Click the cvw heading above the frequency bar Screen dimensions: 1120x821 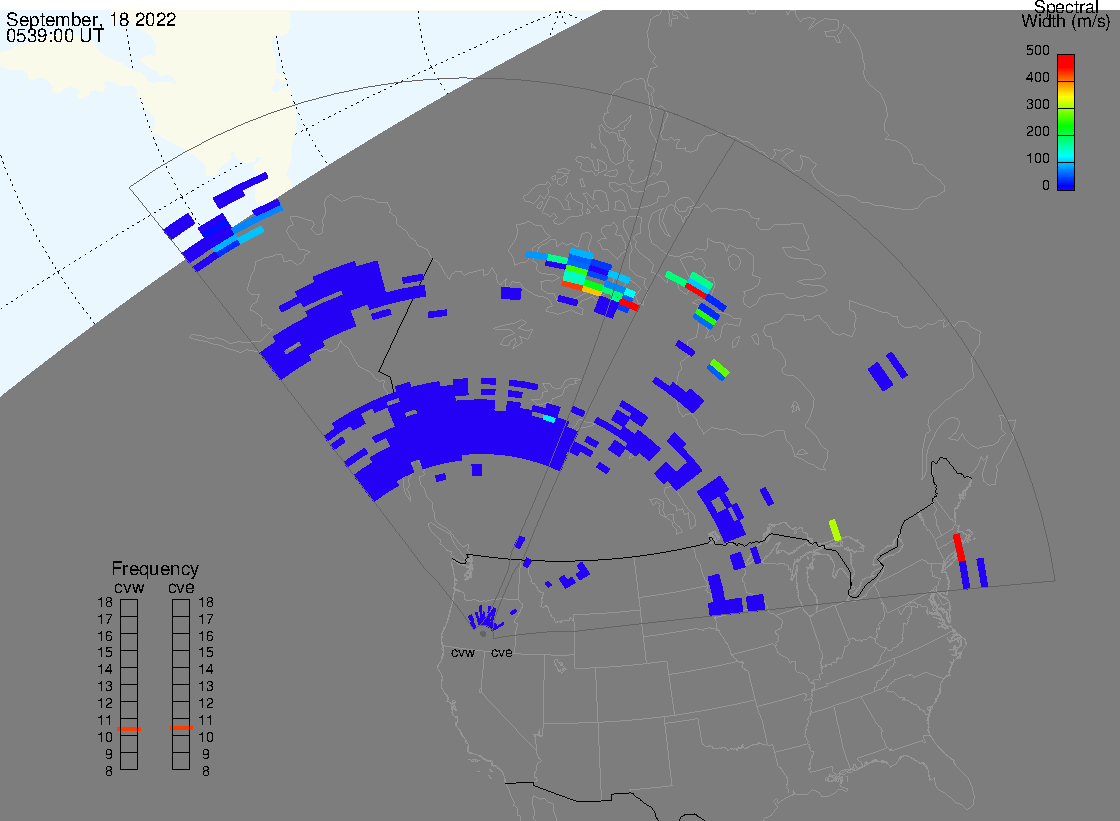[129, 588]
